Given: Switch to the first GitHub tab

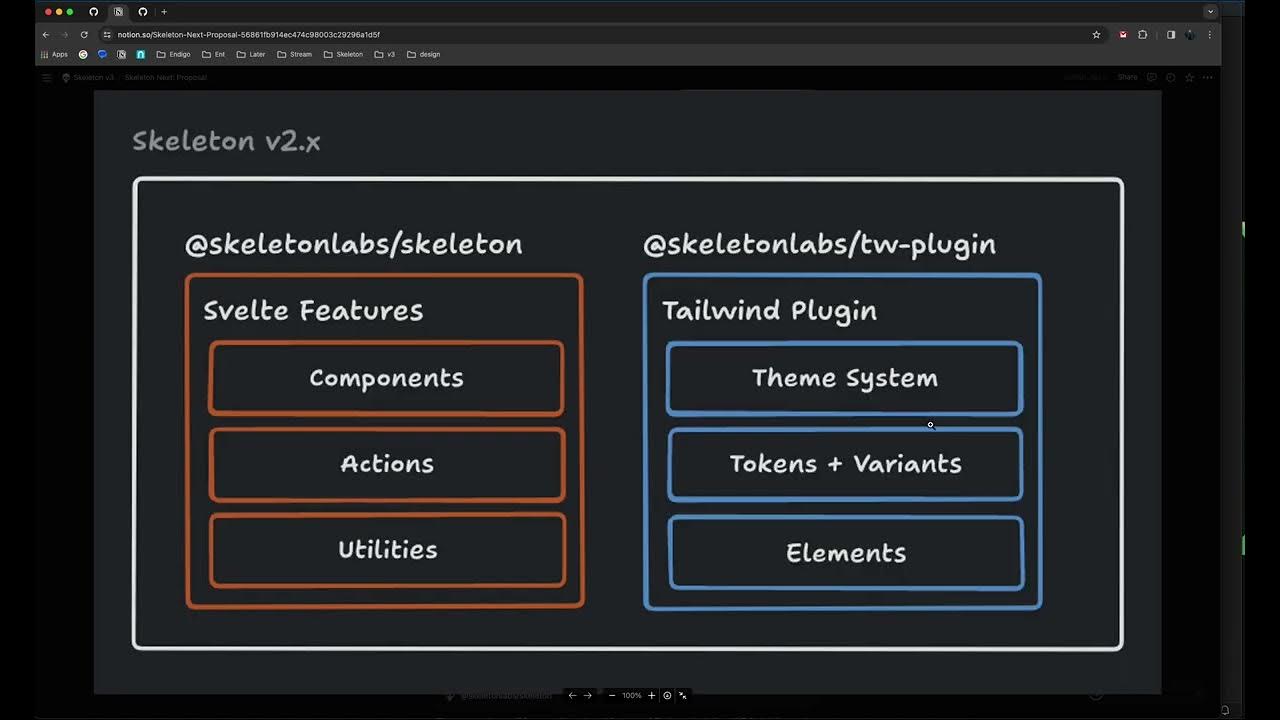Looking at the screenshot, I should [94, 12].
